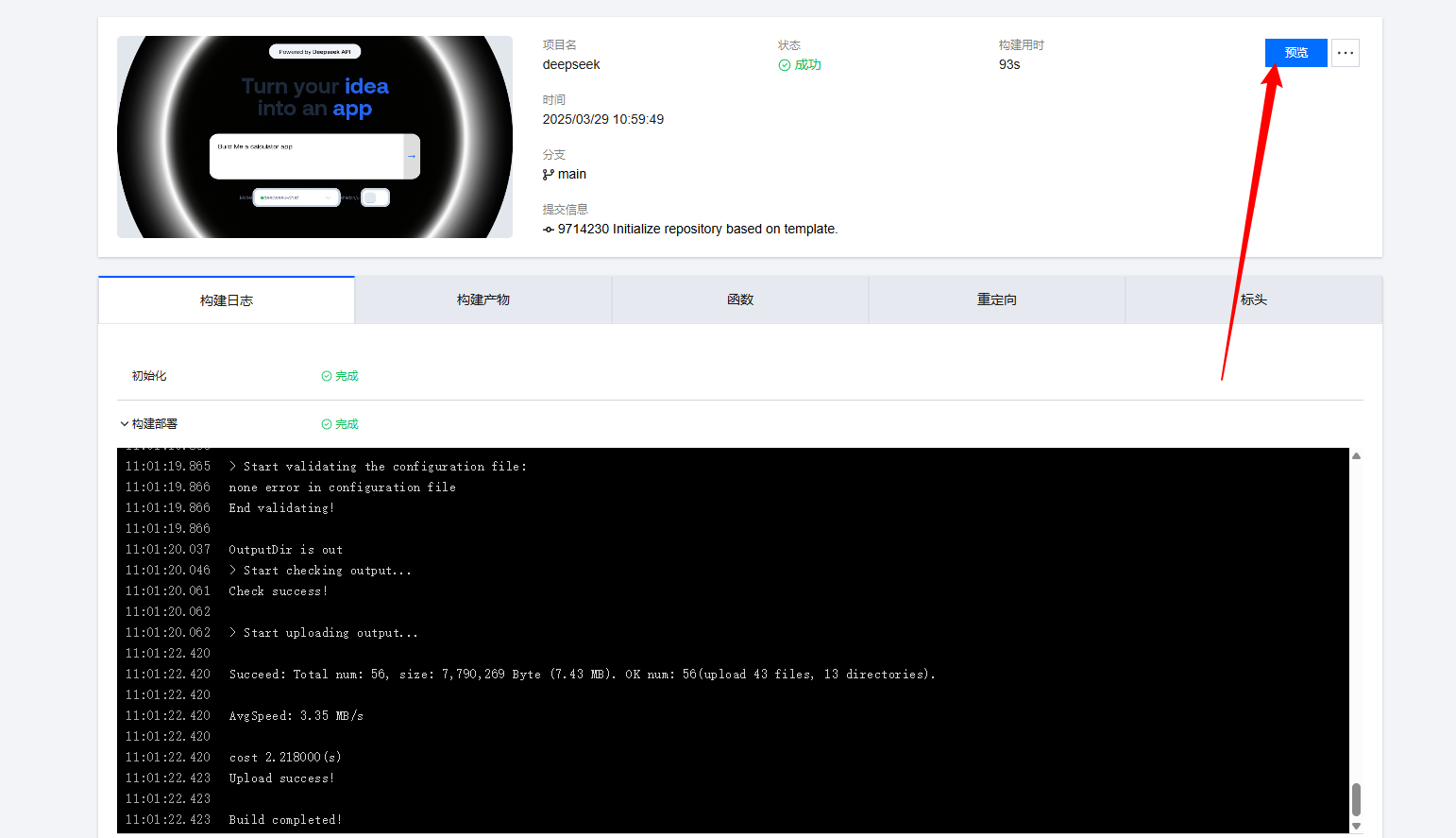Click the 初始化 step row label
Image resolution: width=1456 pixels, height=838 pixels.
click(149, 376)
